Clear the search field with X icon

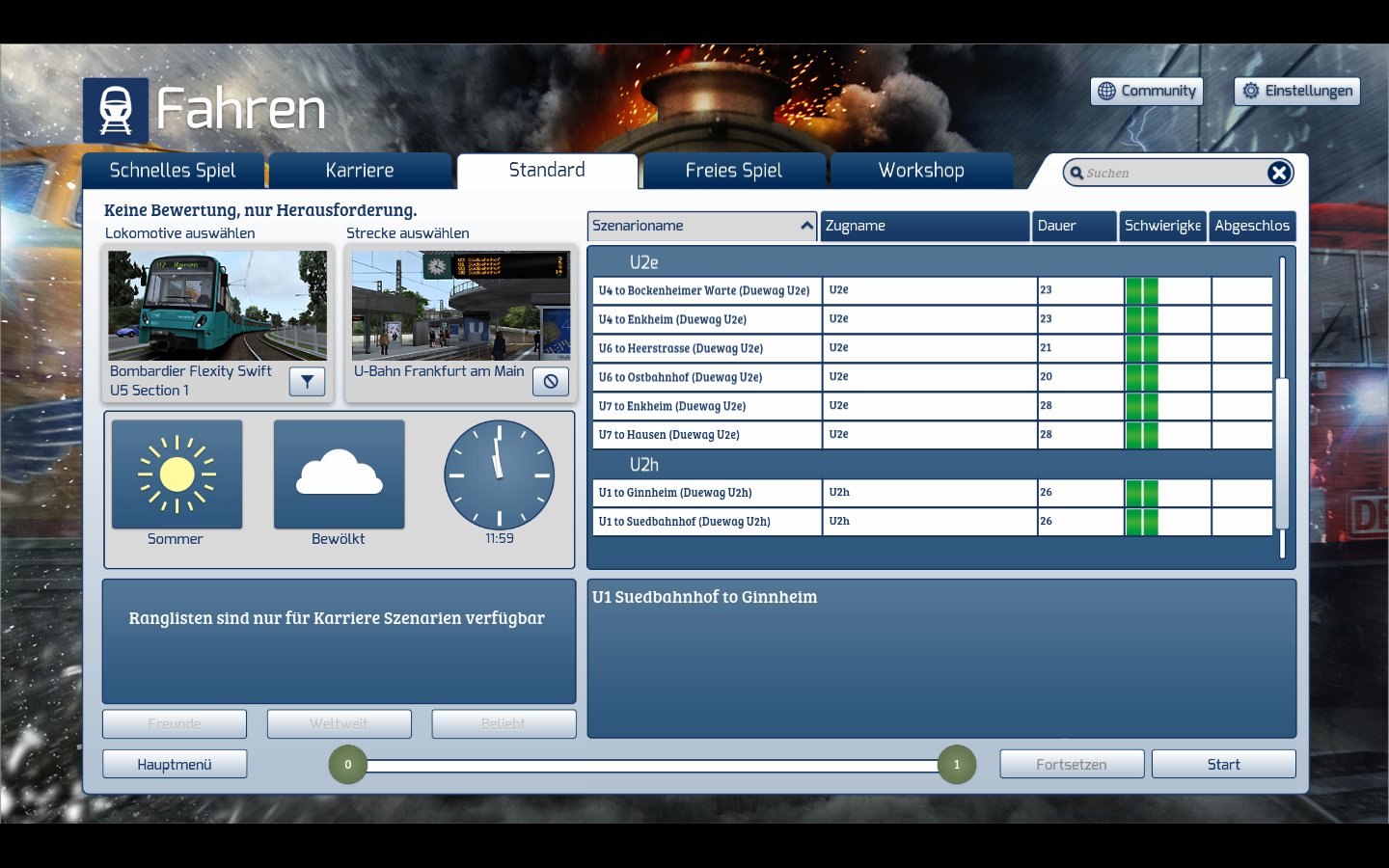click(x=1279, y=173)
